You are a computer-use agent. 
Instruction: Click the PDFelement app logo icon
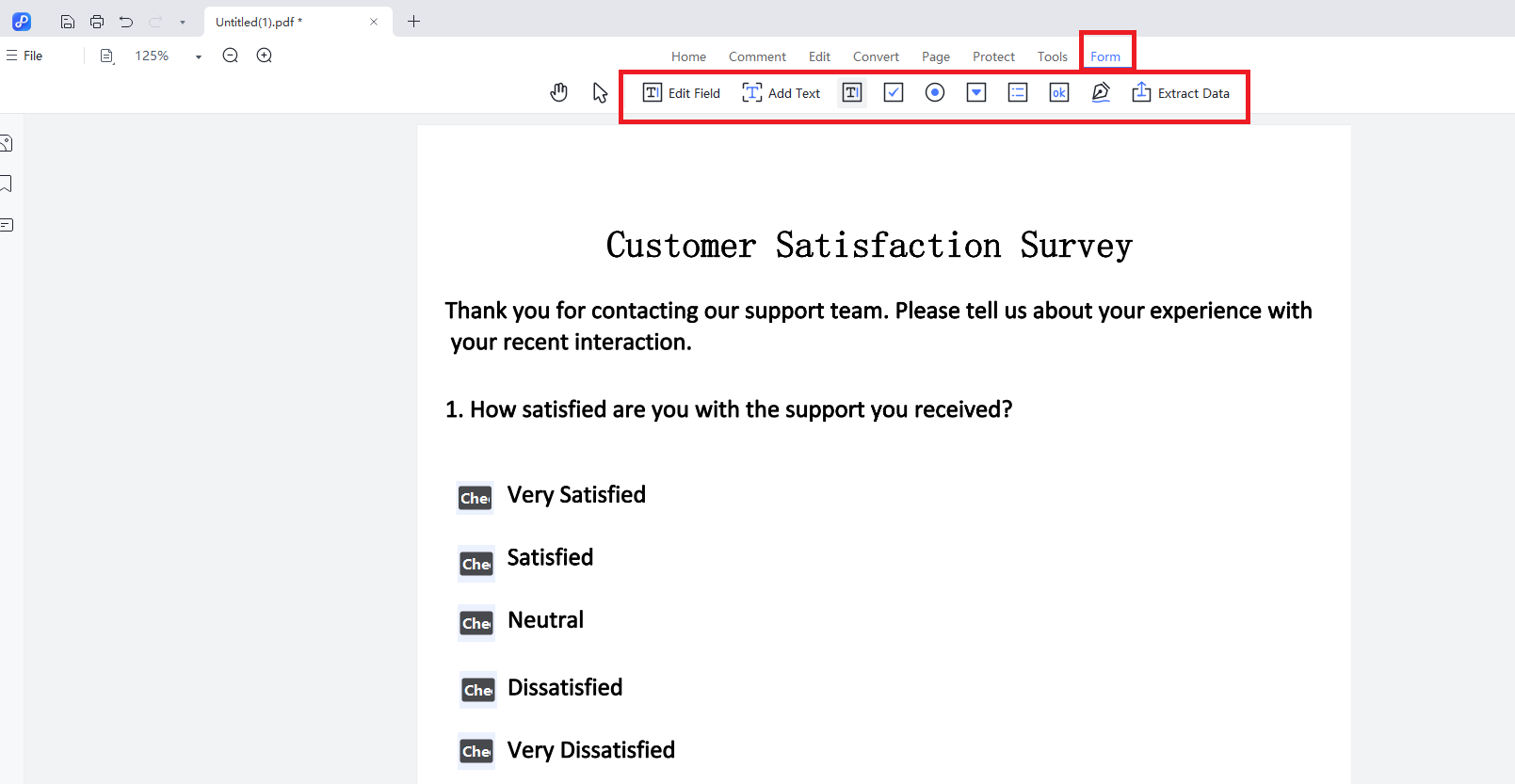[x=22, y=22]
